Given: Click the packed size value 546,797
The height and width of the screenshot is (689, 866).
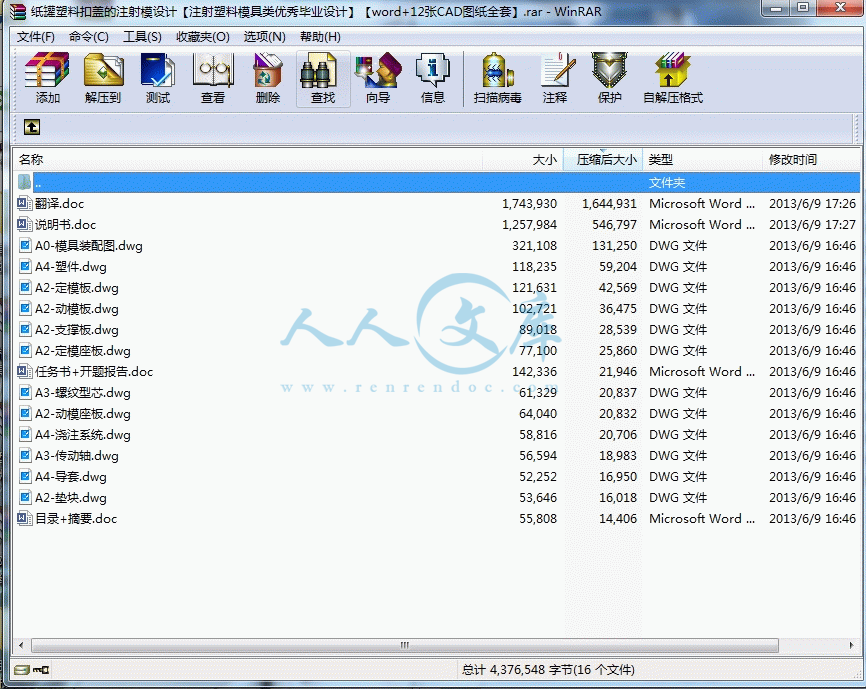Looking at the screenshot, I should (x=614, y=225).
